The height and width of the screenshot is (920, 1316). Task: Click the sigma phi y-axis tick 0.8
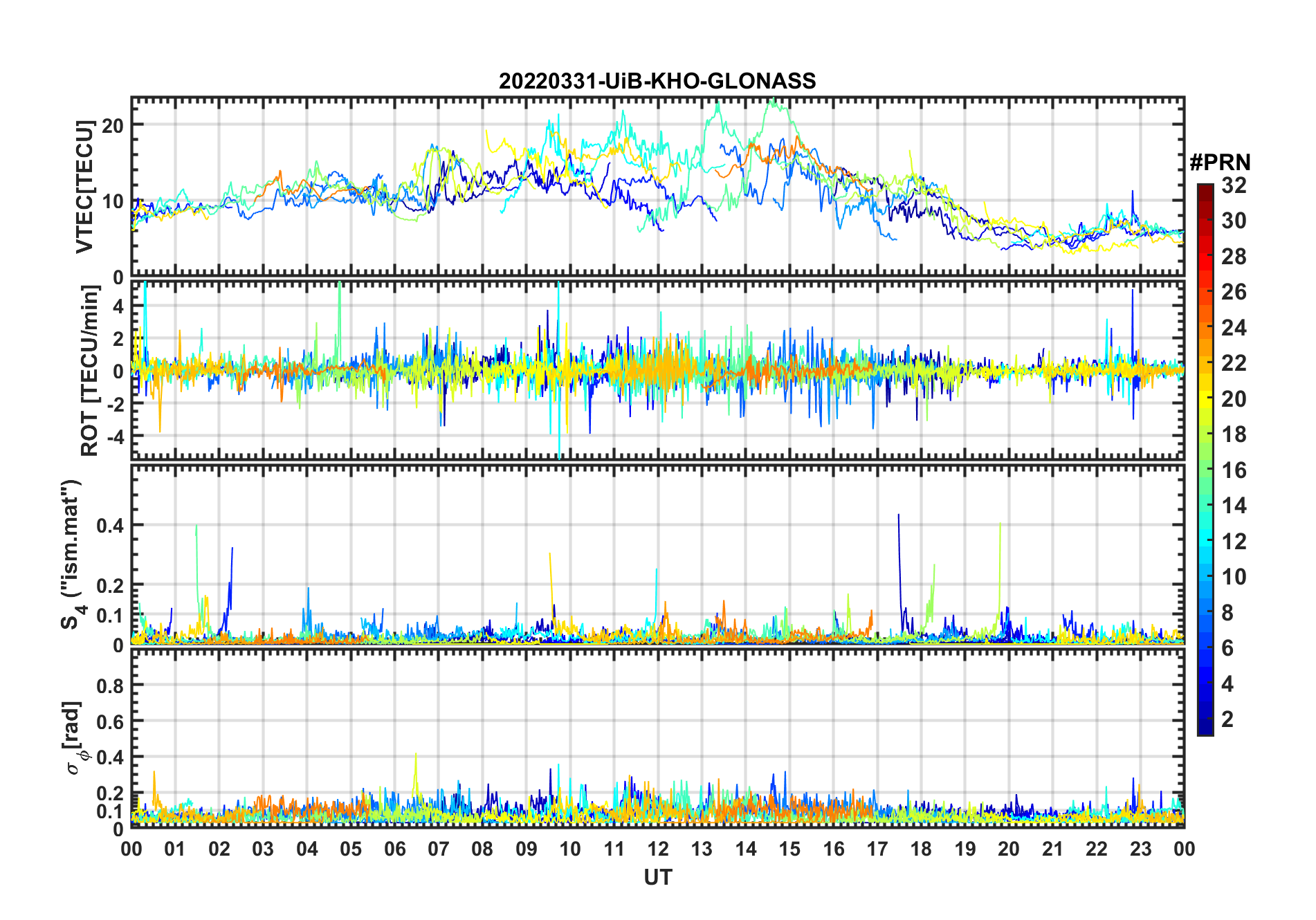coord(110,686)
